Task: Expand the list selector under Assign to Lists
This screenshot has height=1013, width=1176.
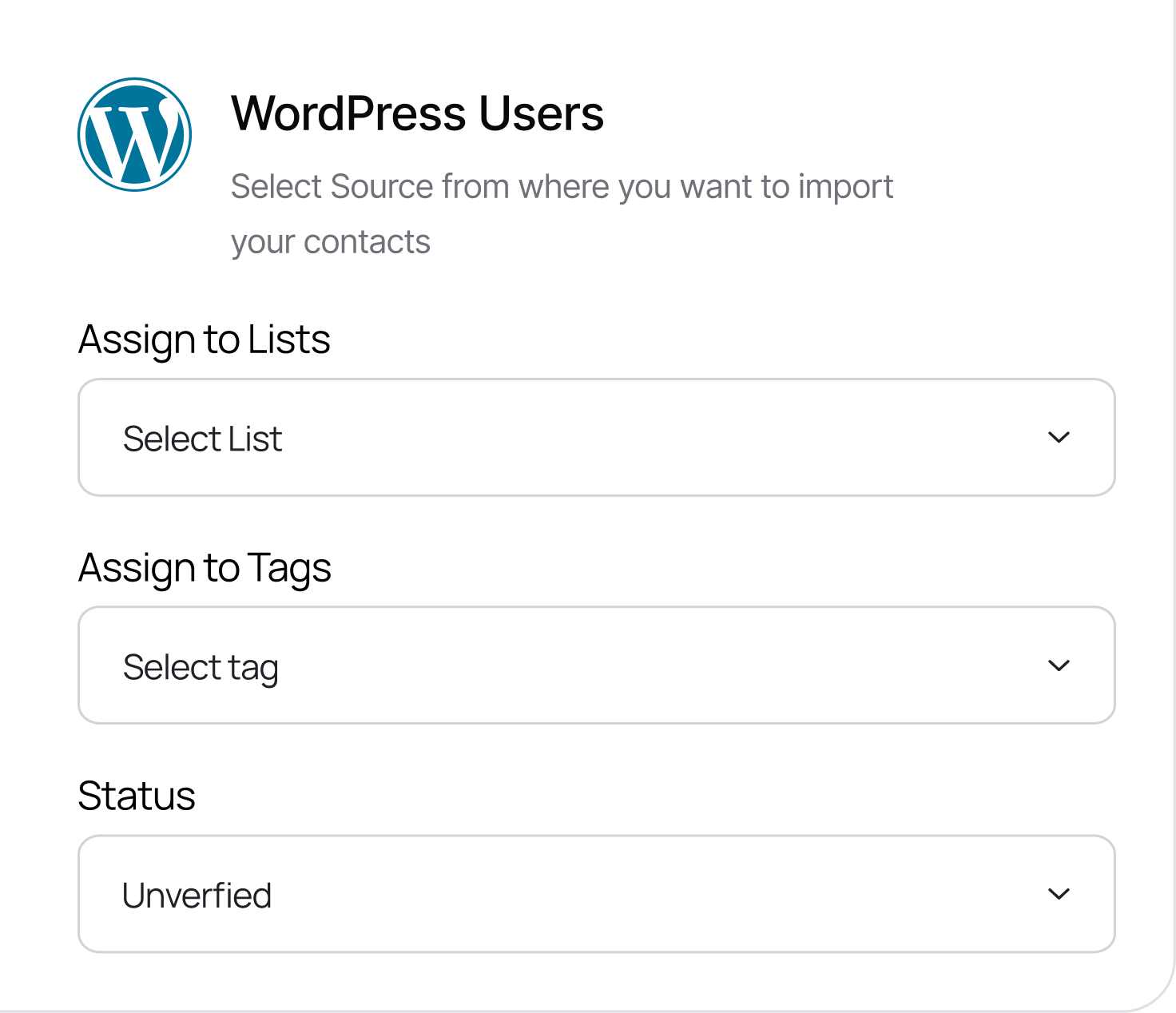Action: pyautogui.click(x=596, y=437)
